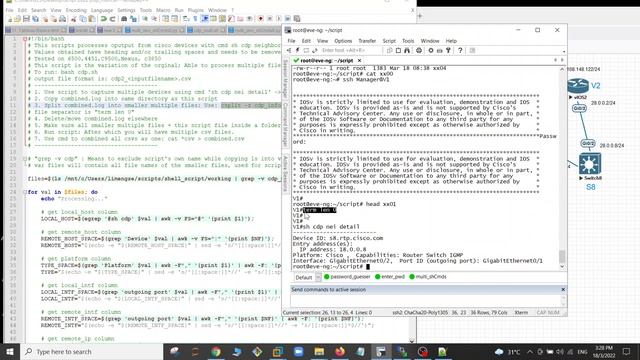Image resolution: width=640 pixels, height=360 pixels.
Task: Click the weather 31°C widget in the taskbar
Action: pyautogui.click(x=507, y=351)
